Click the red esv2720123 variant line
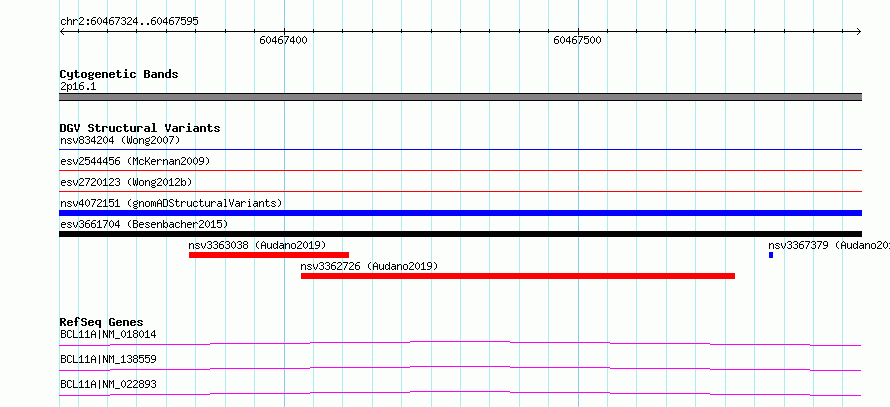Screen dimensions: 890x407 [460, 191]
